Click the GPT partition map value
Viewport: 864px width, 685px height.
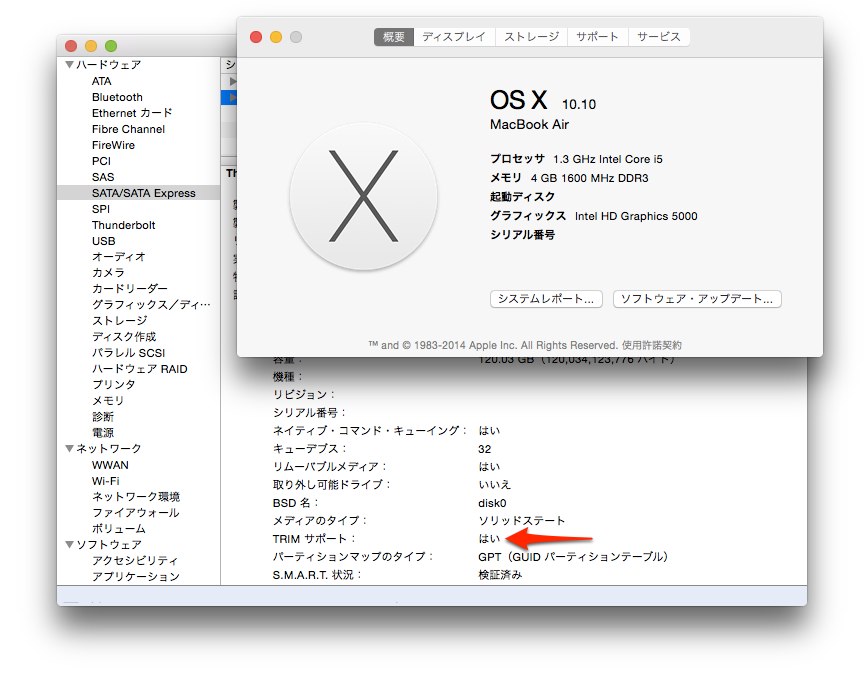coord(573,557)
